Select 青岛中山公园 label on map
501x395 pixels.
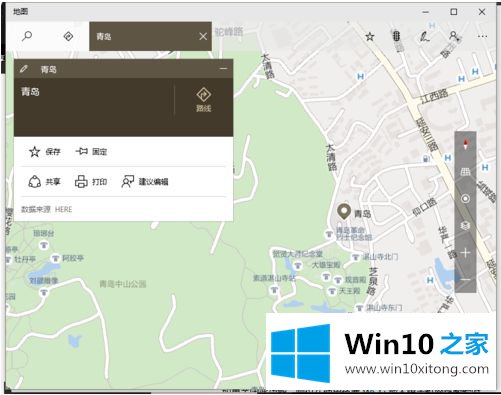(123, 284)
